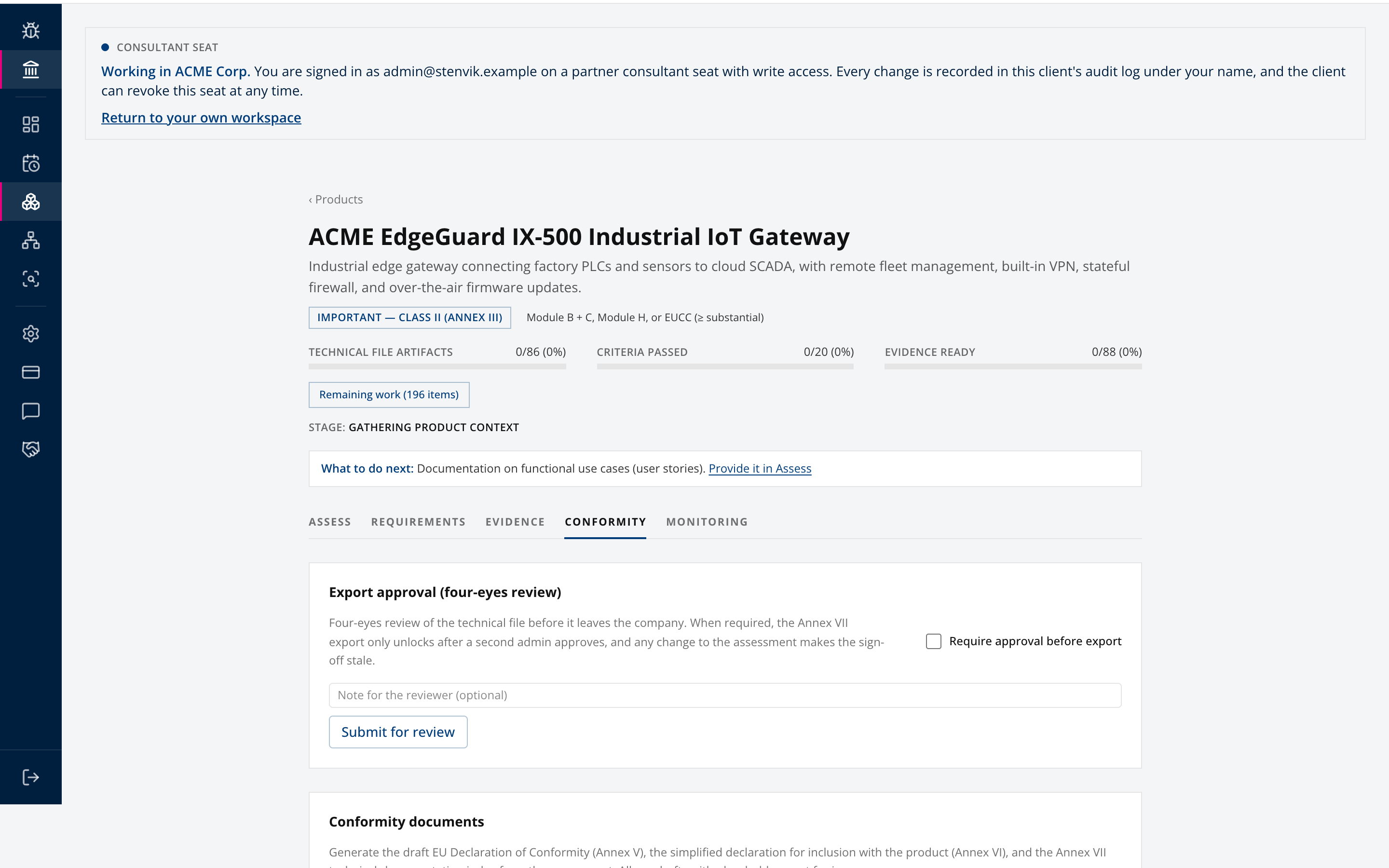Switch to the Requirements tab
The width and height of the screenshot is (1389, 868).
pos(418,522)
